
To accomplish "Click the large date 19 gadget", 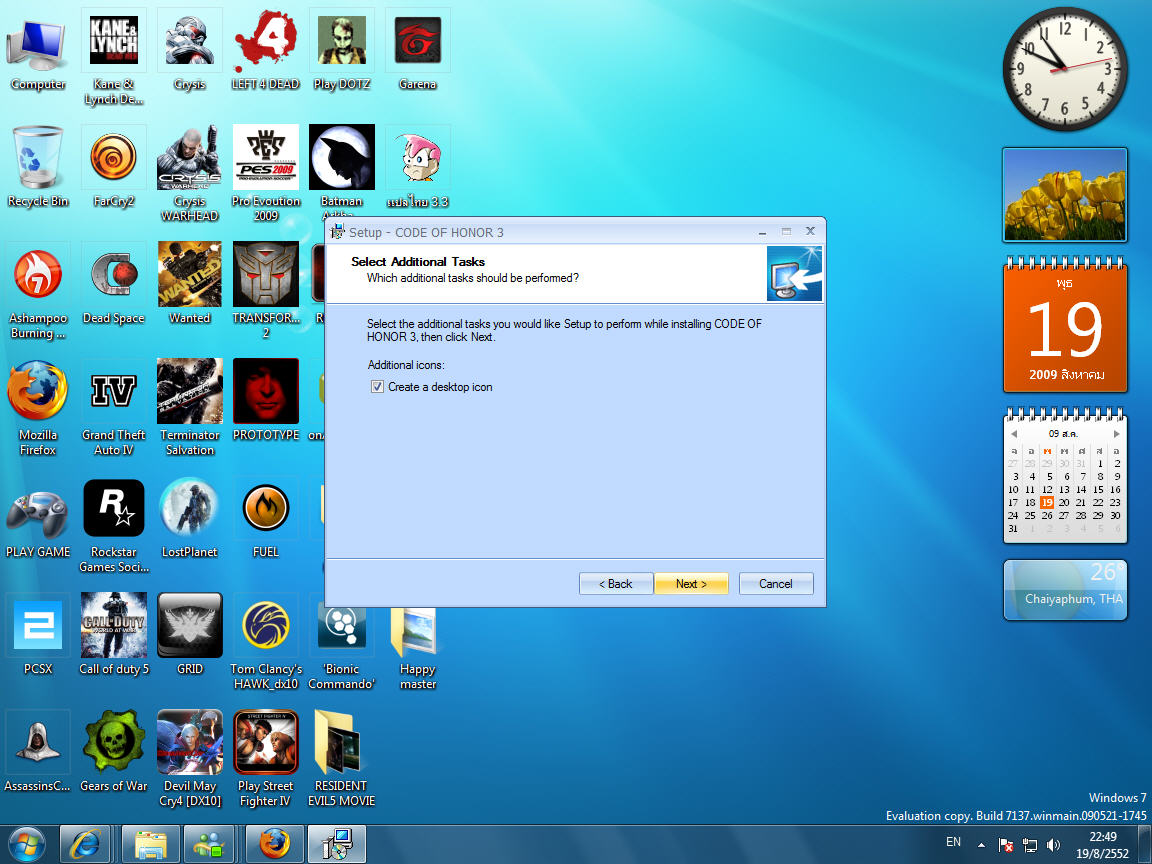I will click(1065, 324).
